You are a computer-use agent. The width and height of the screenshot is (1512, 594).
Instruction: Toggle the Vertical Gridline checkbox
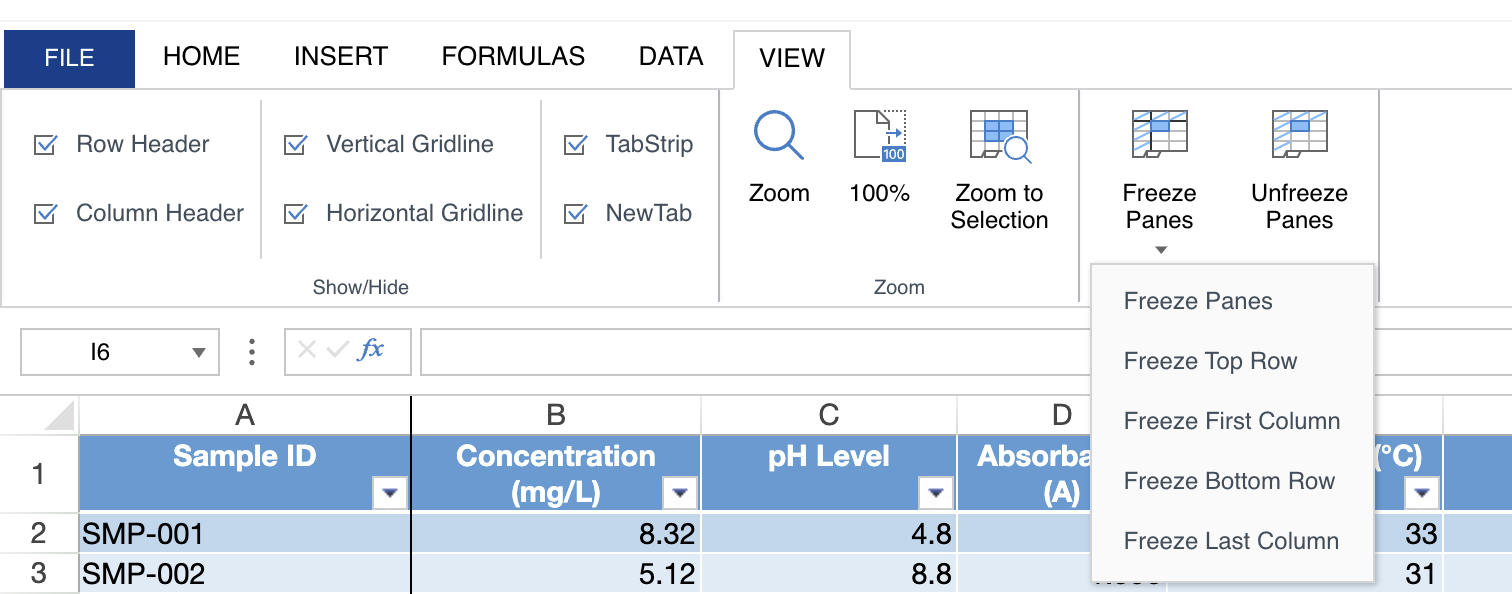coord(296,145)
